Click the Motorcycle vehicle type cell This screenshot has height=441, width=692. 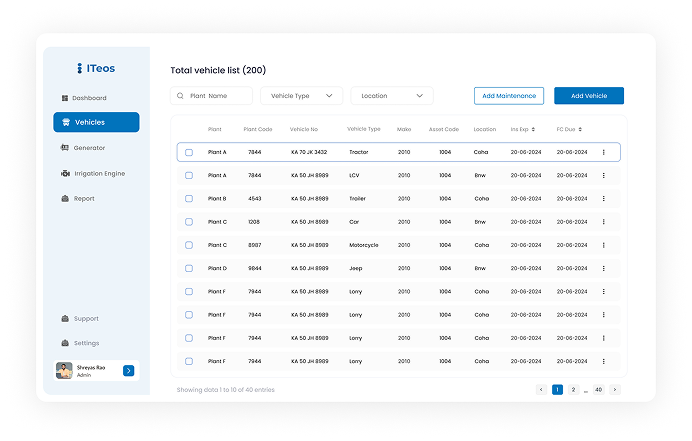tap(364, 245)
